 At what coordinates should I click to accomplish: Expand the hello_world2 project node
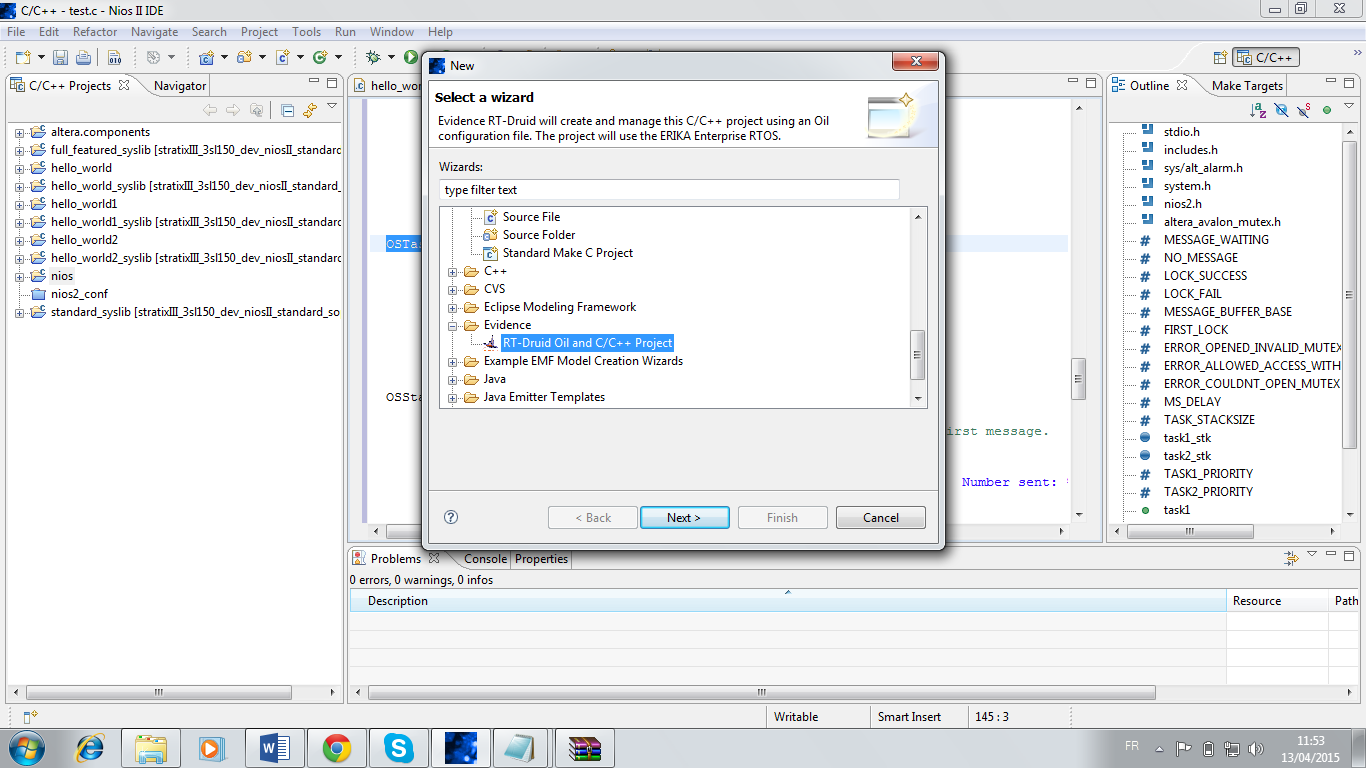point(19,240)
